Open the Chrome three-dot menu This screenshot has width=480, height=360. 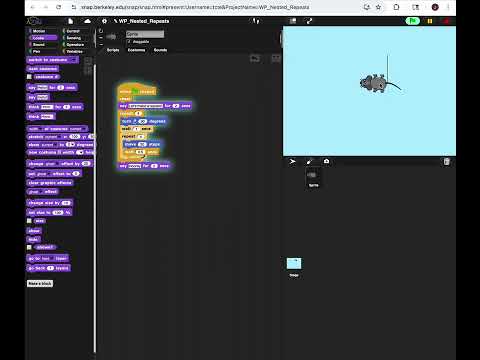pos(448,7)
